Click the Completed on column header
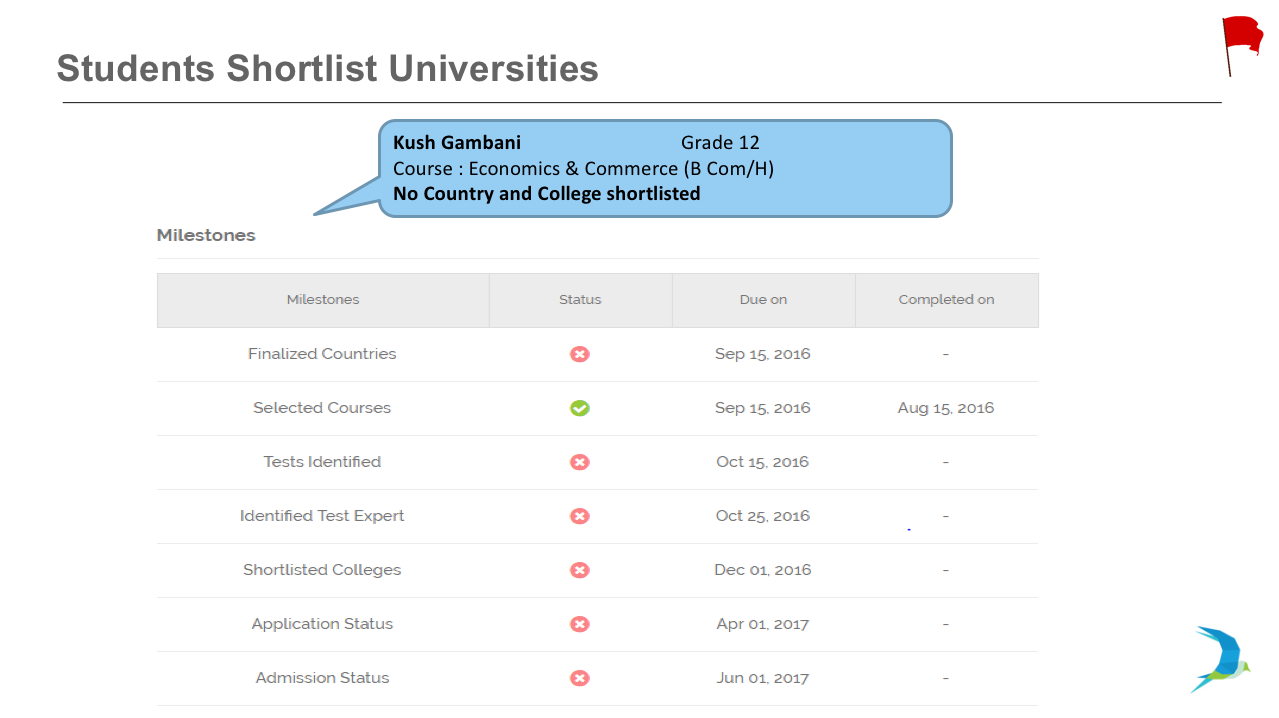This screenshot has width=1279, height=718. (x=946, y=300)
